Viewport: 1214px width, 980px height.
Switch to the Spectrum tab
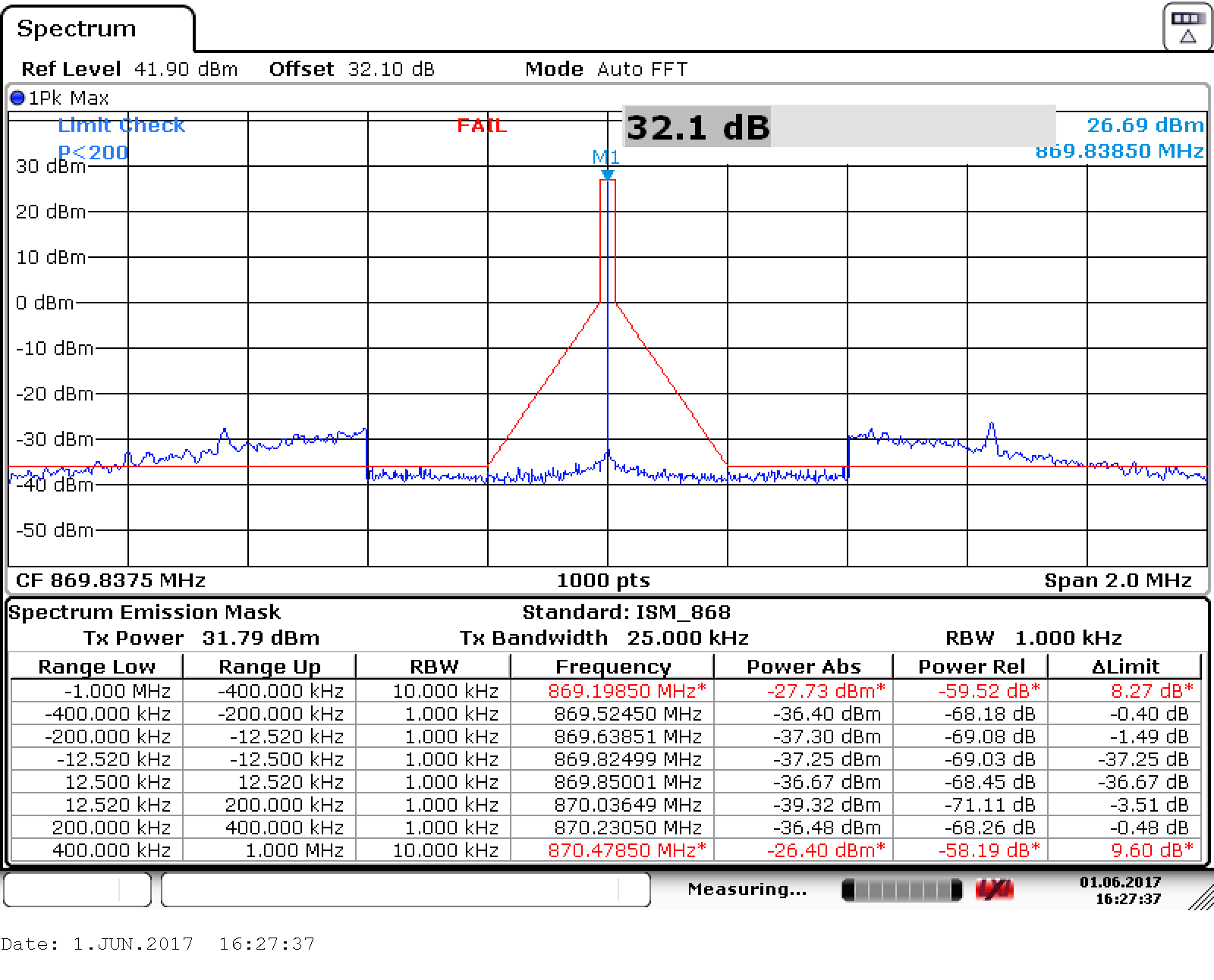(76, 28)
